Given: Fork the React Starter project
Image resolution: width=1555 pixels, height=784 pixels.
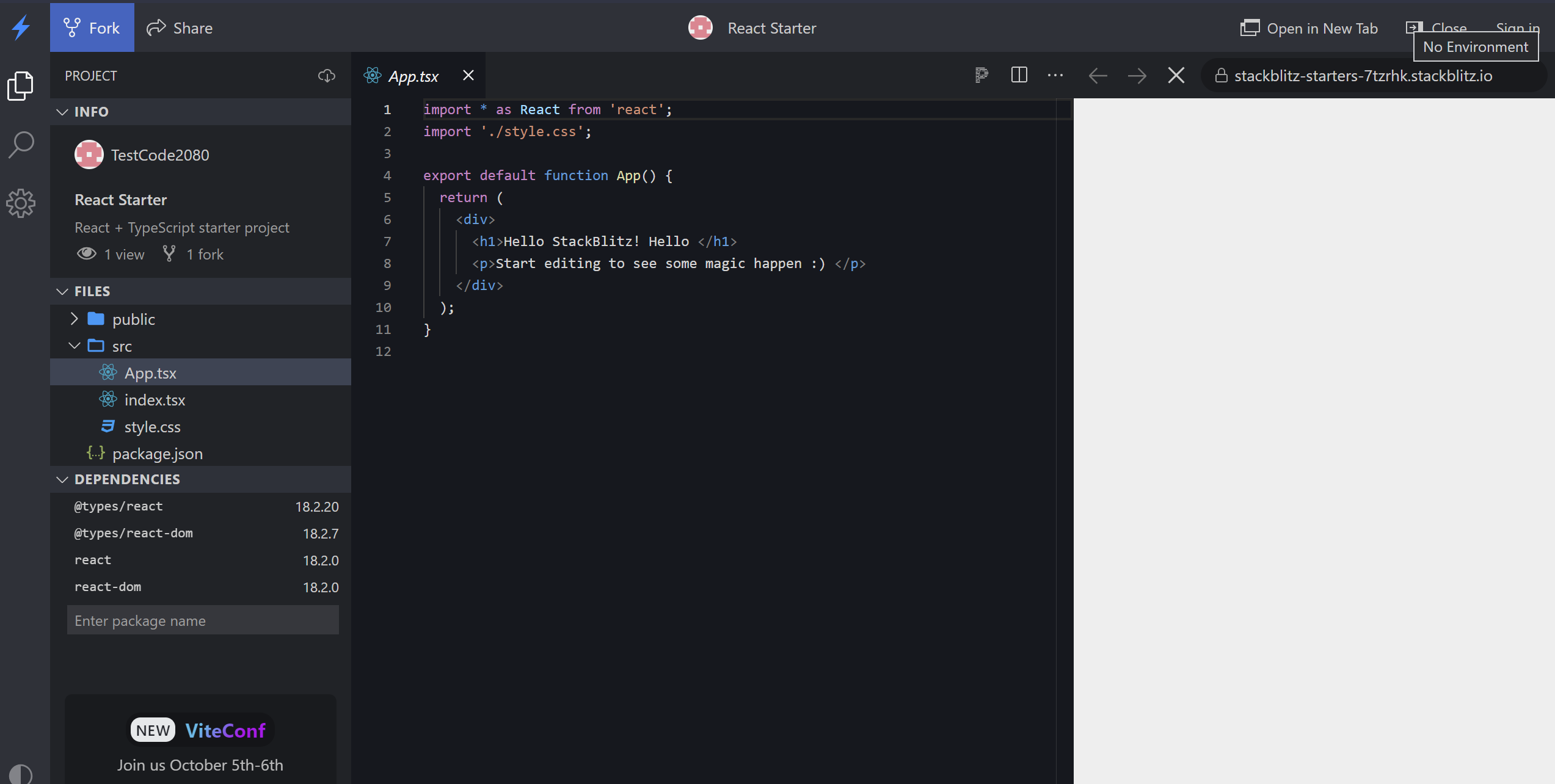Looking at the screenshot, I should click(x=91, y=27).
